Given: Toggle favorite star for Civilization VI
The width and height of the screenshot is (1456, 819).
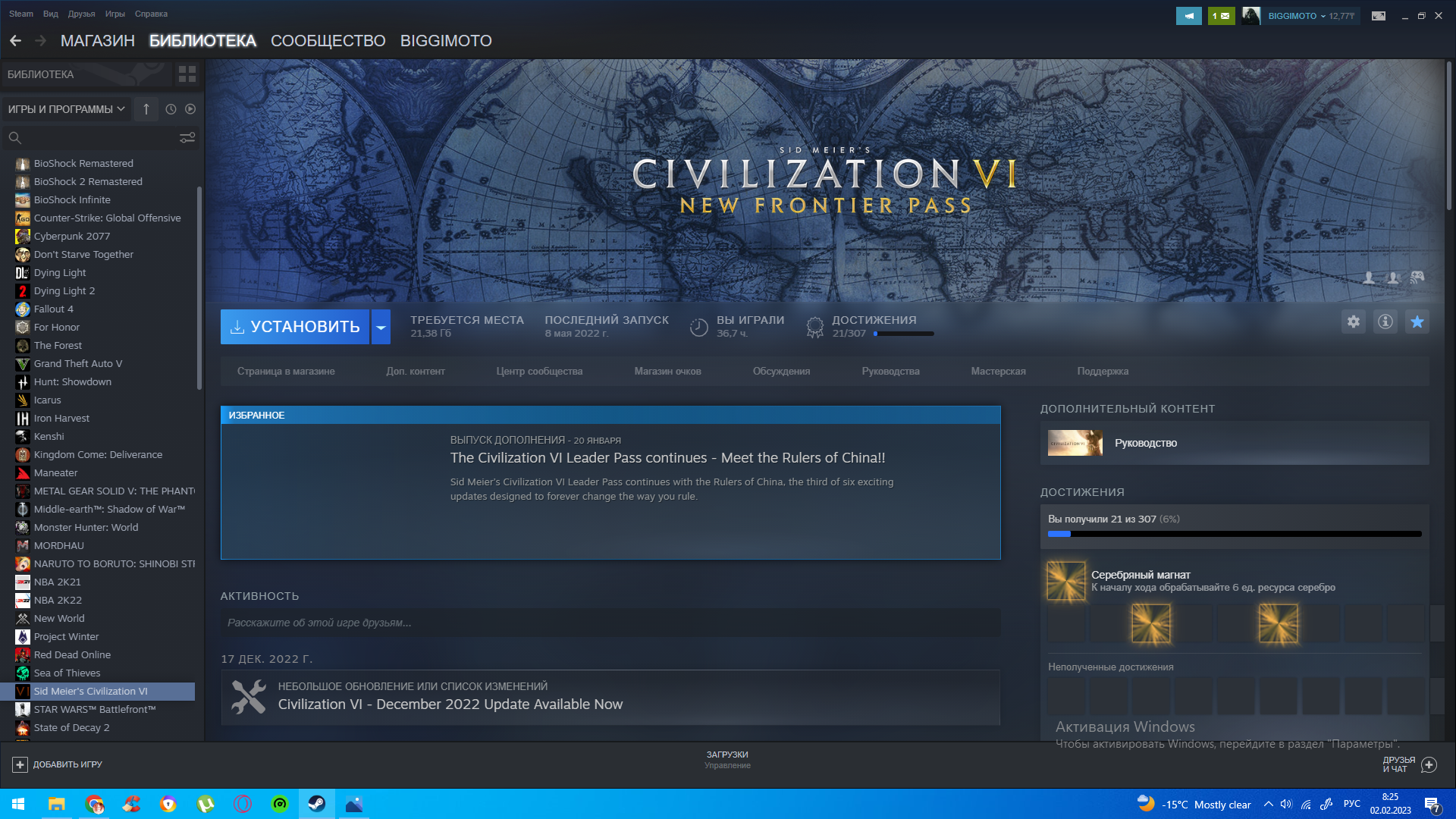Looking at the screenshot, I should 1417,322.
